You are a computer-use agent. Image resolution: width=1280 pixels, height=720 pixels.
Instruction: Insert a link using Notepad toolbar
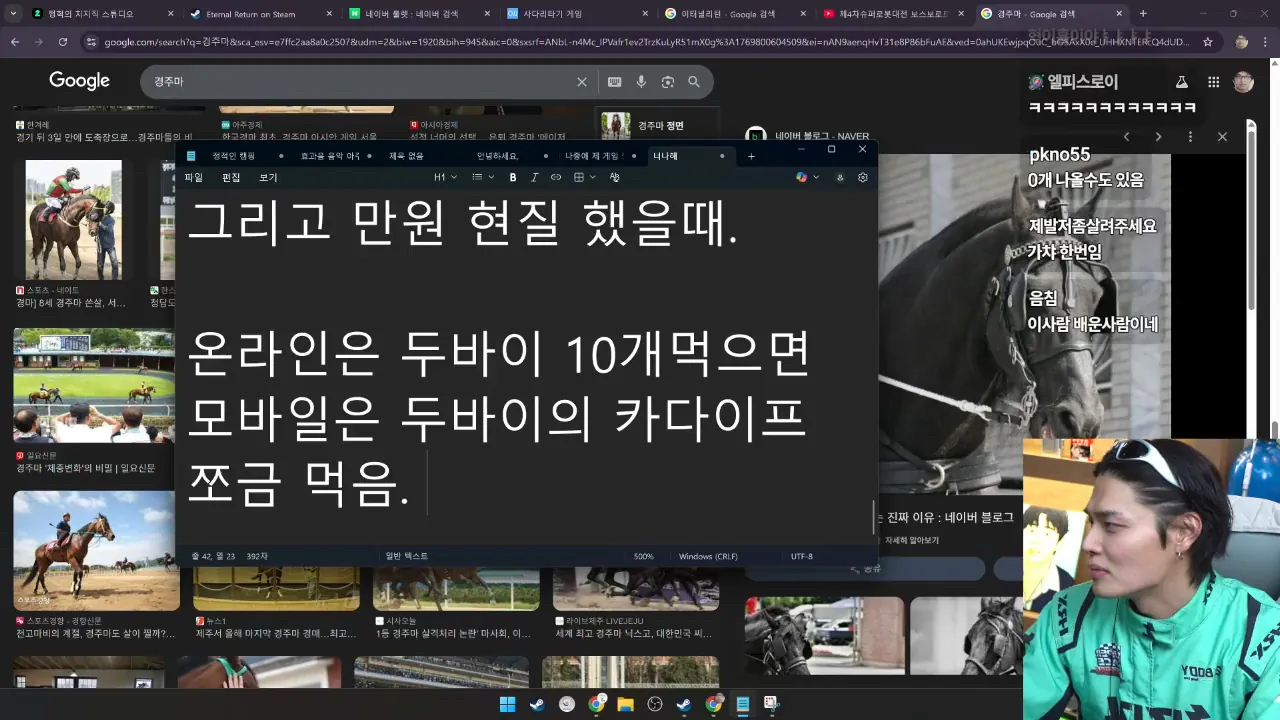pos(556,177)
